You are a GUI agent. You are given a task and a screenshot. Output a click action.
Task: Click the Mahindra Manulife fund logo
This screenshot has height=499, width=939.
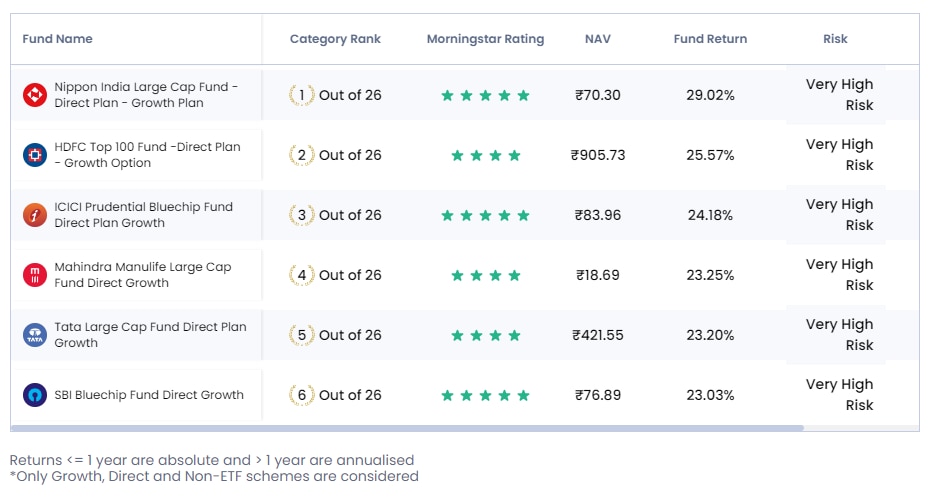(x=35, y=275)
